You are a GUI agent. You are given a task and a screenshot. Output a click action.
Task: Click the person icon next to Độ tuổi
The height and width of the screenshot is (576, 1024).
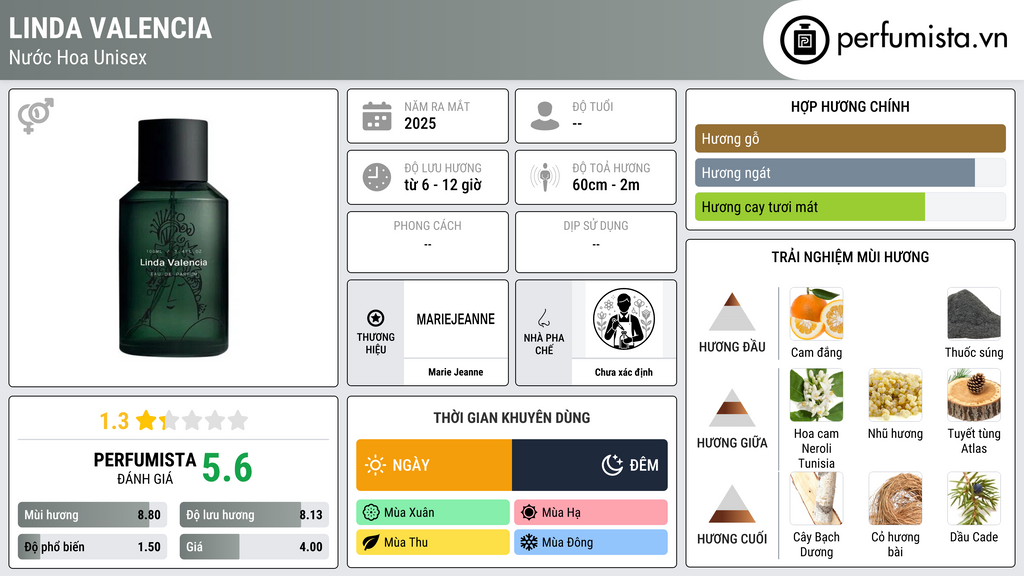tap(545, 116)
